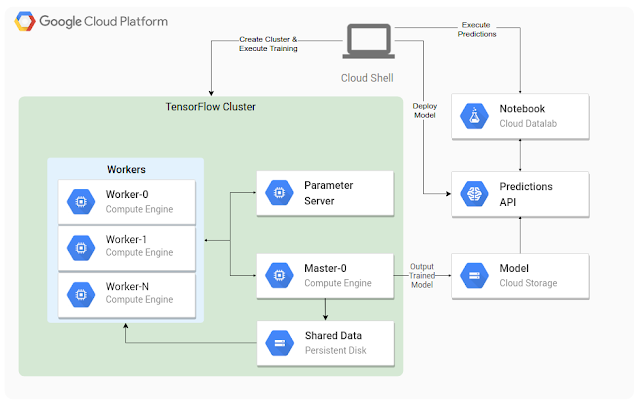The image size is (640, 406).
Task: Click the Worker-N Compute Engine chip icon
Action: 81,294
